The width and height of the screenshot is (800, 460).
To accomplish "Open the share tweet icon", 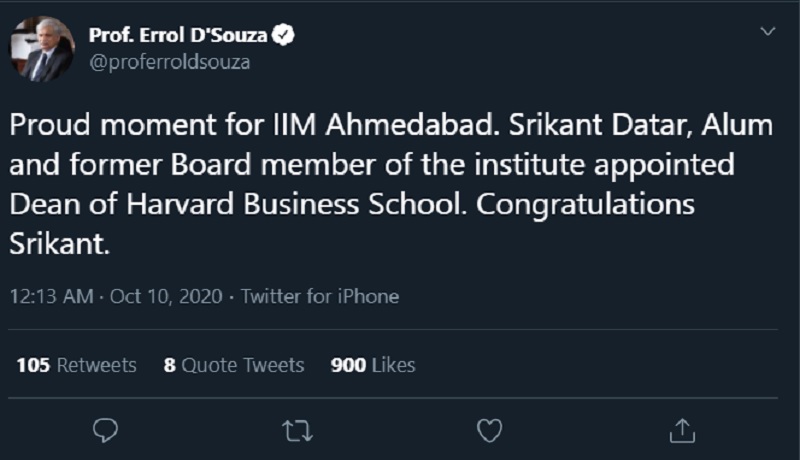I will [x=681, y=430].
